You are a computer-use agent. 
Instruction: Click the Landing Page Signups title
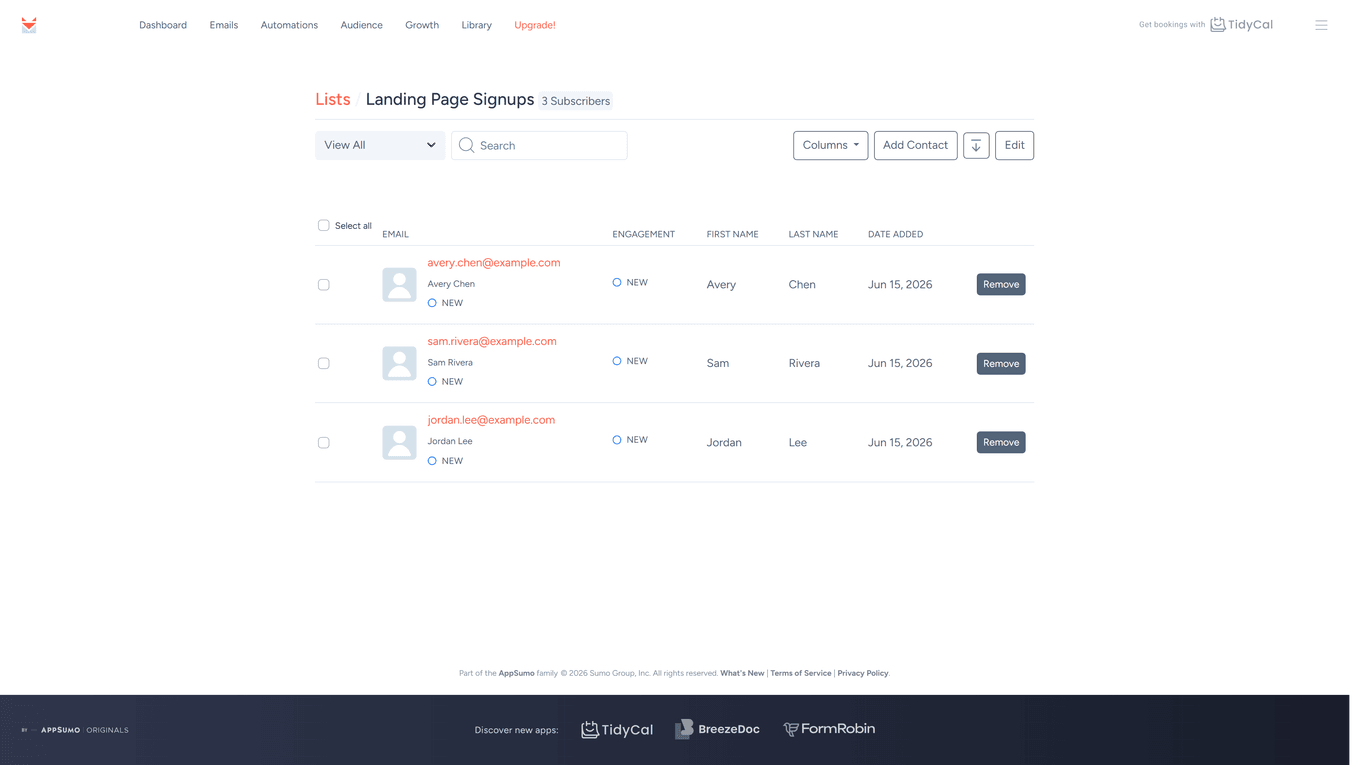[x=449, y=99]
